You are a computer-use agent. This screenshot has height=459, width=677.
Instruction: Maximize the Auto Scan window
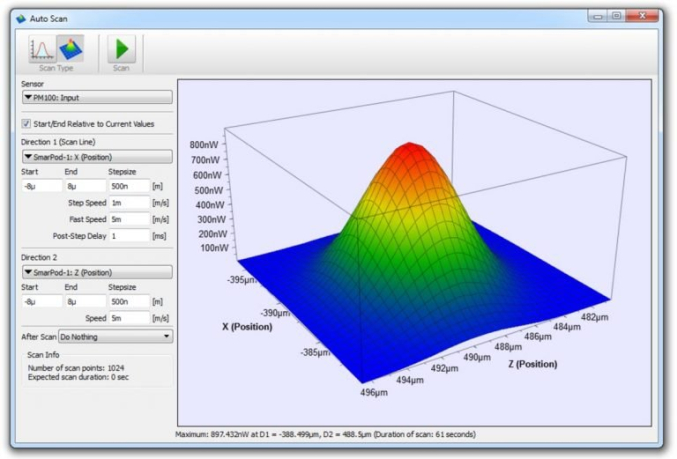[x=616, y=16]
